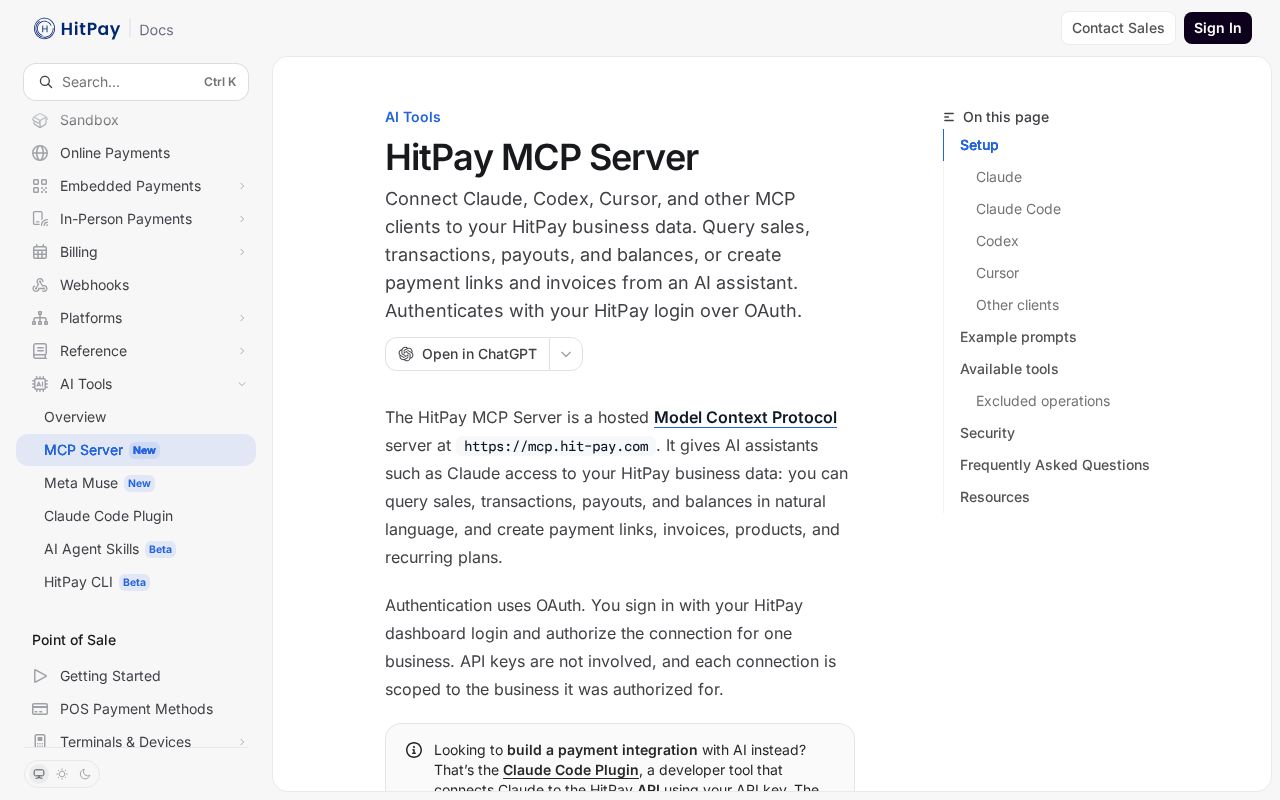Follow the Claude Code Plugin inline link

[x=571, y=770]
